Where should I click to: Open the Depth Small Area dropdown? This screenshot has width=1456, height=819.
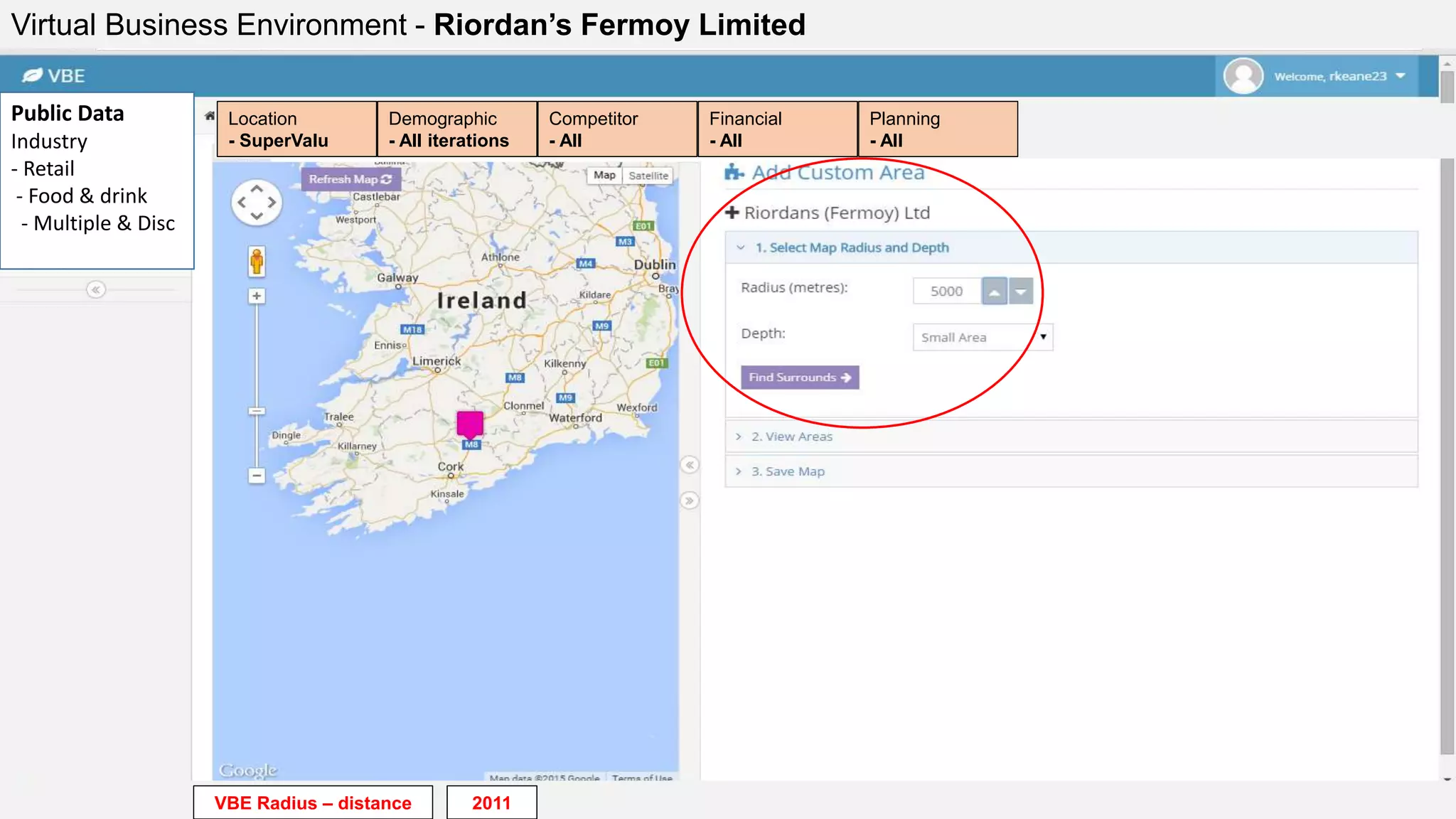point(983,337)
